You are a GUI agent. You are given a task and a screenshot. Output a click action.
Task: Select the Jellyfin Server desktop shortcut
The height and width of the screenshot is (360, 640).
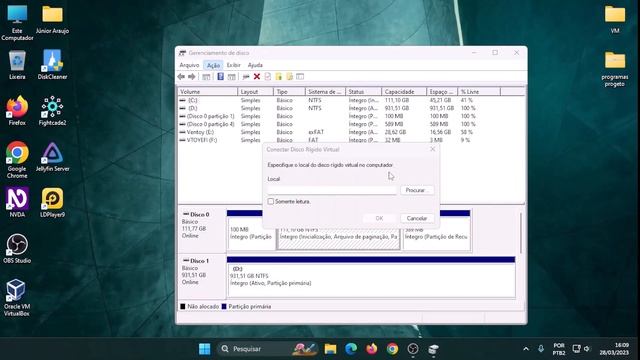coord(52,157)
